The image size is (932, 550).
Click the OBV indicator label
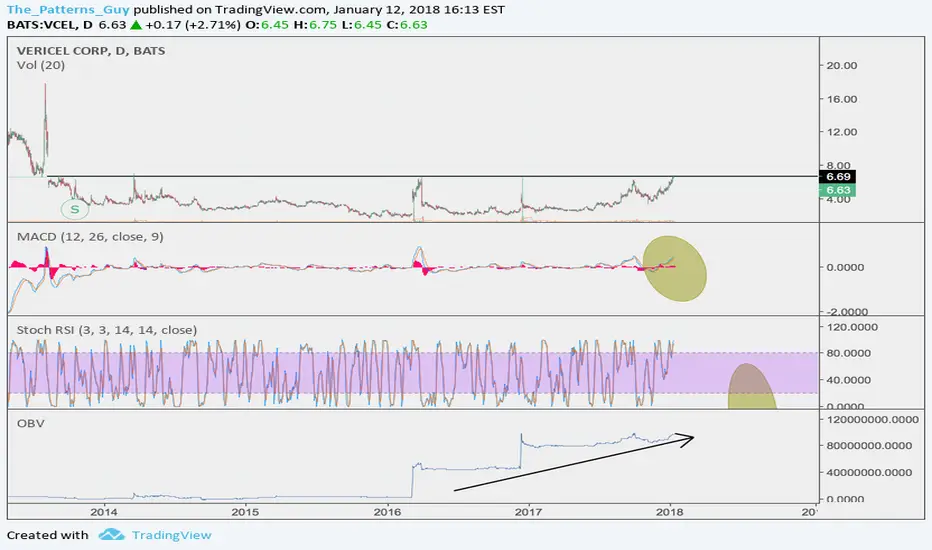point(30,423)
